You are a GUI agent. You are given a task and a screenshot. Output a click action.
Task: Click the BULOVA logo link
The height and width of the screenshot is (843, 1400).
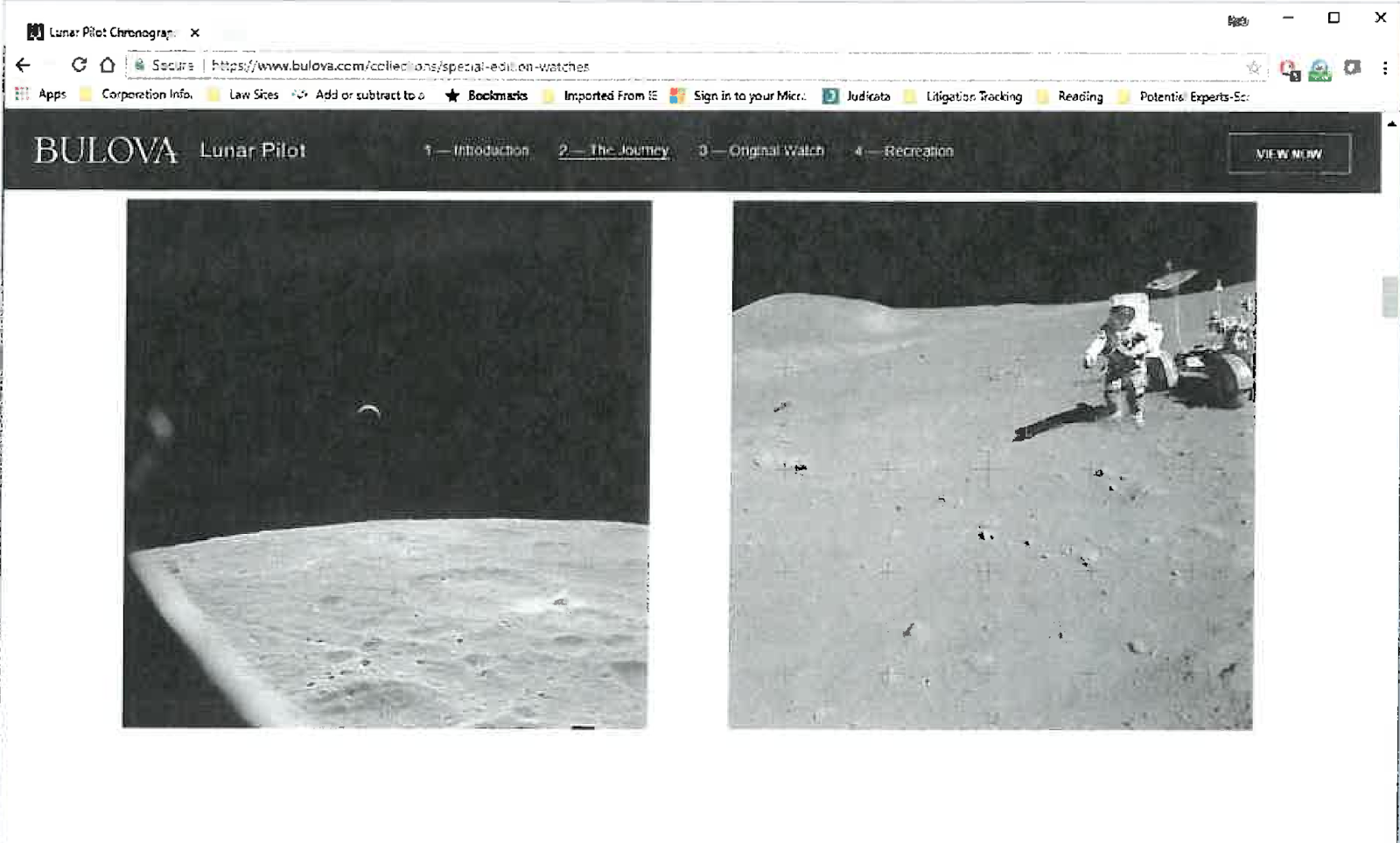tap(105, 151)
